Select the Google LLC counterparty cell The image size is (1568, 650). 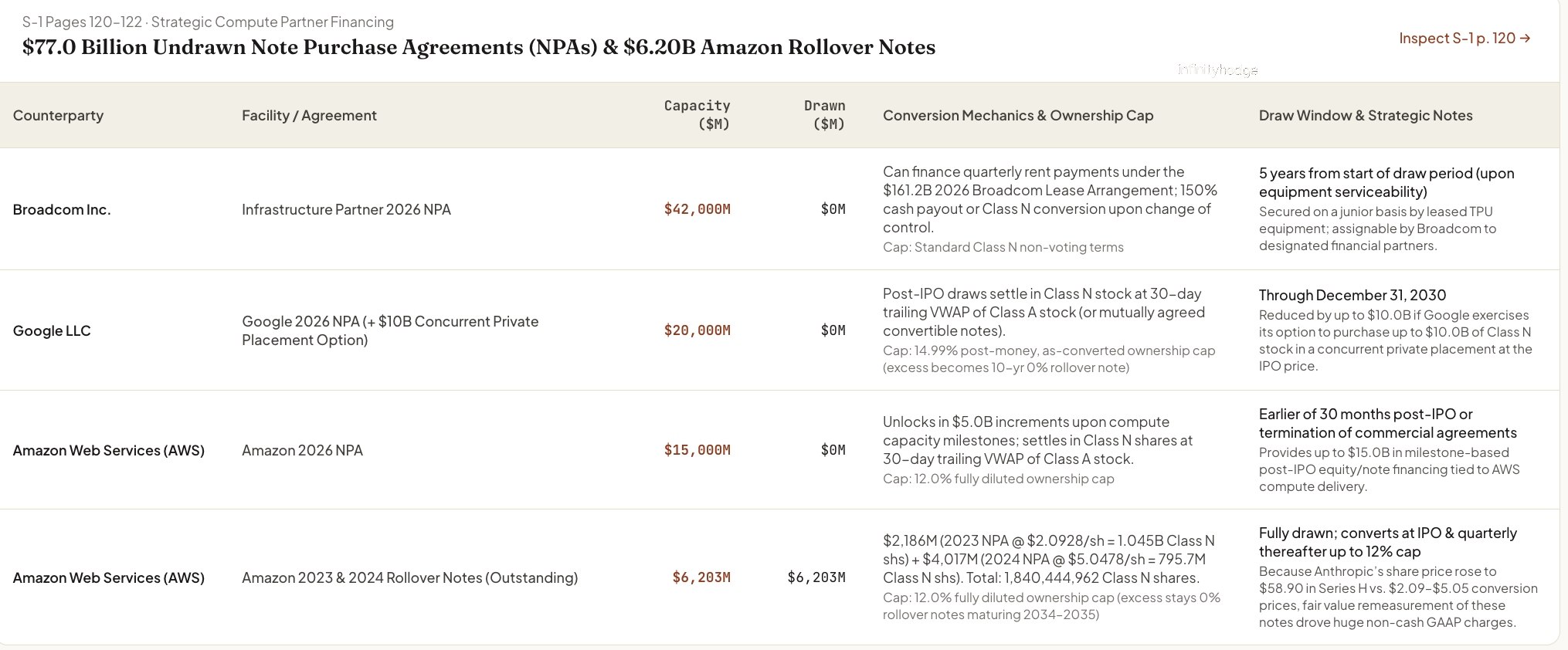(52, 330)
